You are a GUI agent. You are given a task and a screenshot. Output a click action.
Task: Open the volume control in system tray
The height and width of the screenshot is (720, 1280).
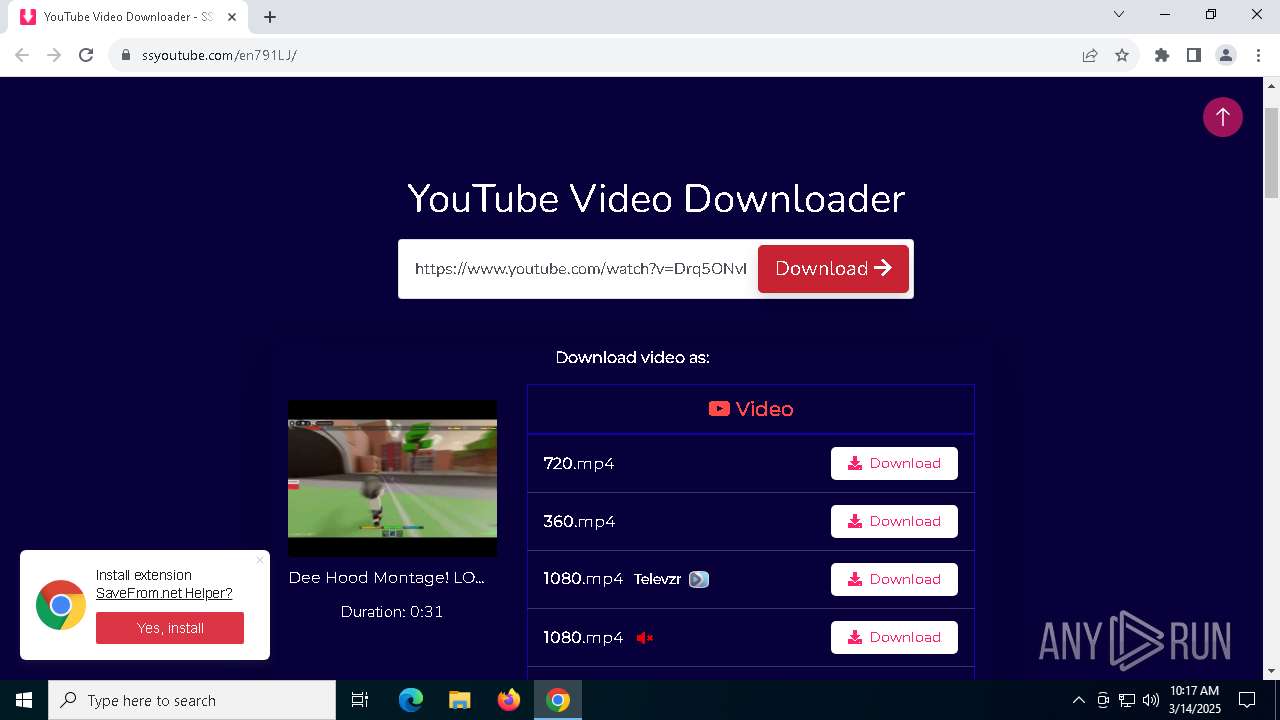point(1151,700)
